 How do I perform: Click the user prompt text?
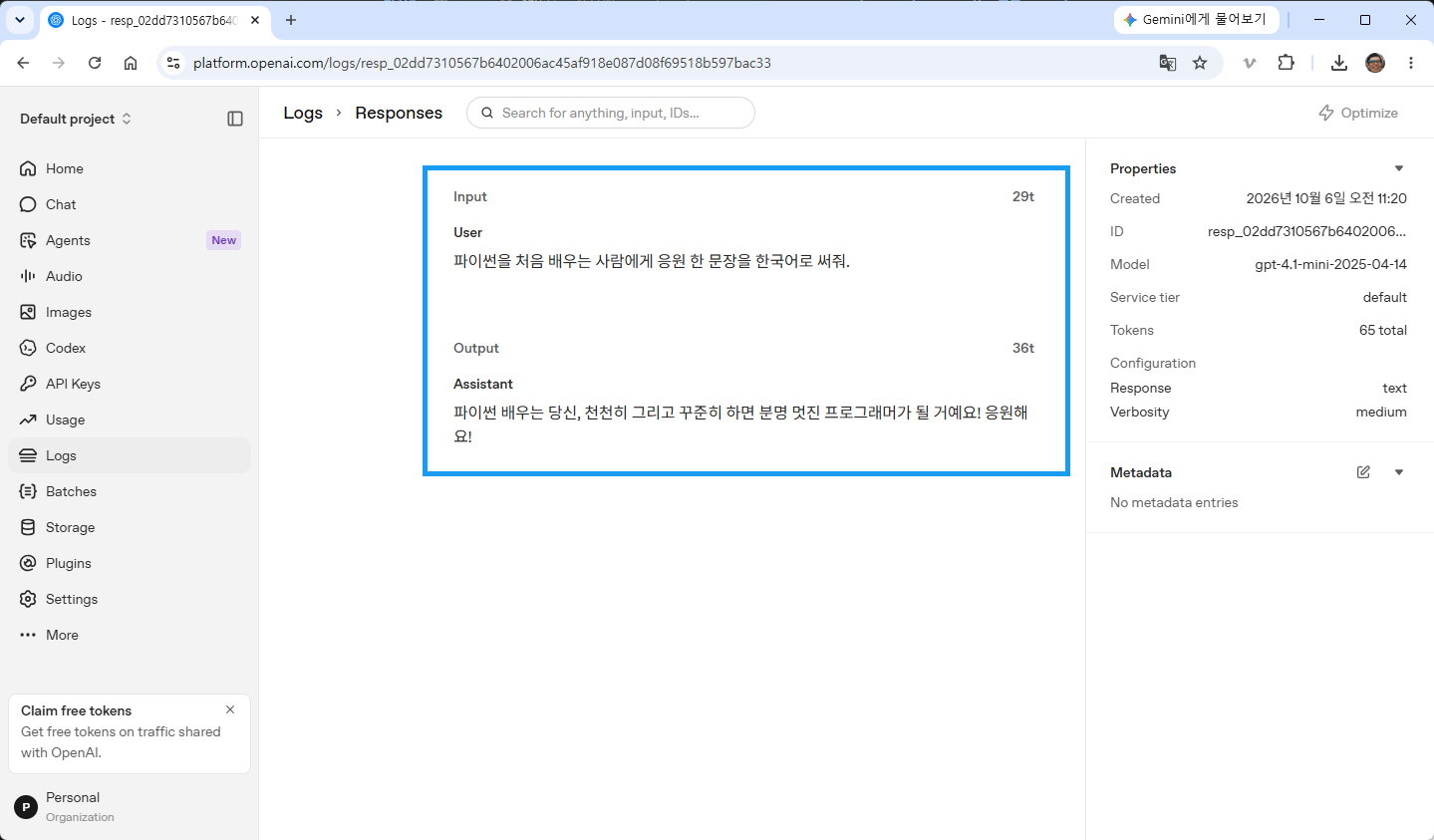[652, 261]
